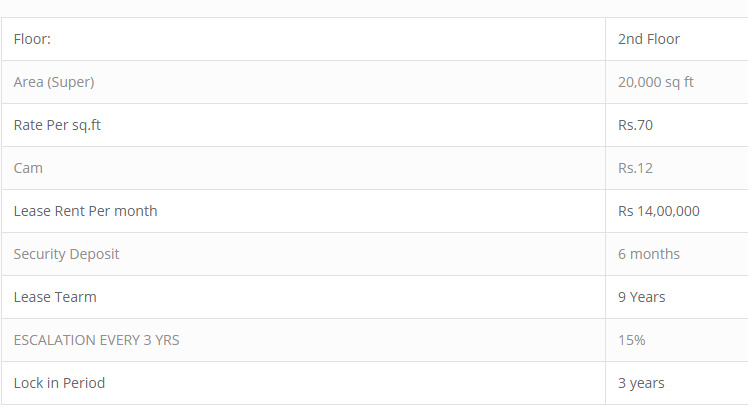This screenshot has height=405, width=748.
Task: Click the 'Cam' row label
Action: (28, 168)
